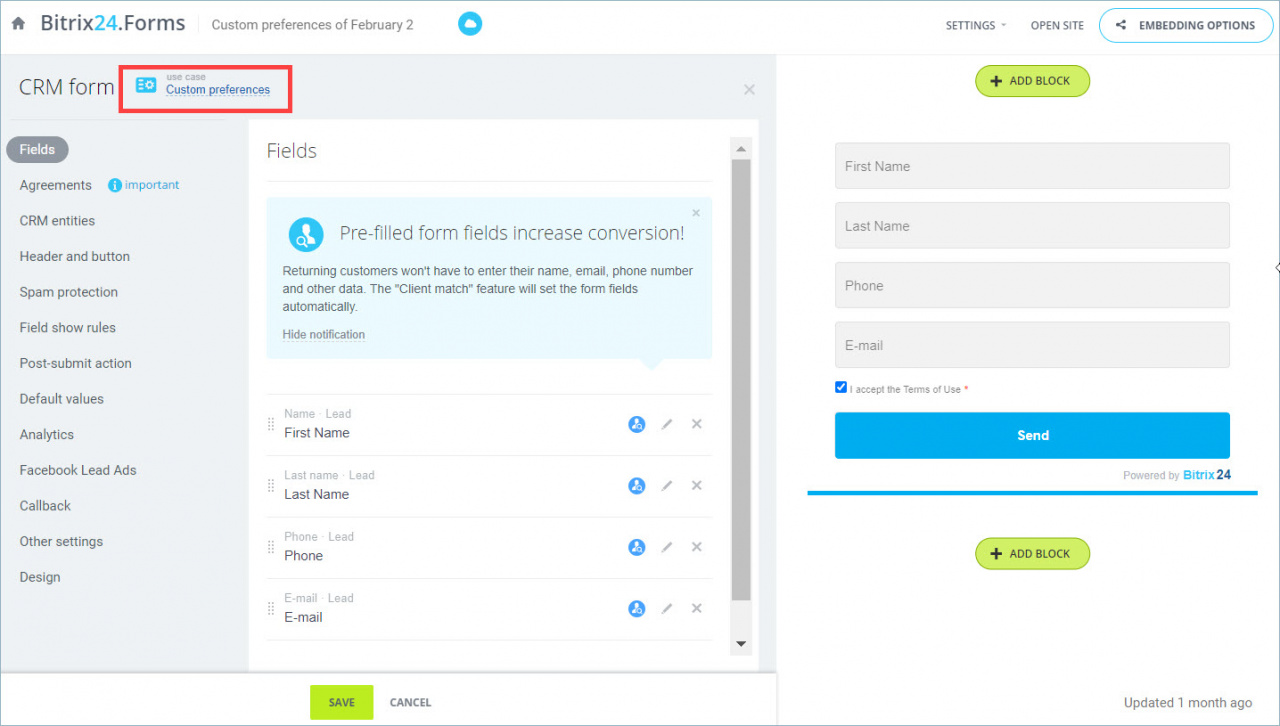
Task: Toggle the accept Terms of Use checkbox
Action: click(x=841, y=387)
